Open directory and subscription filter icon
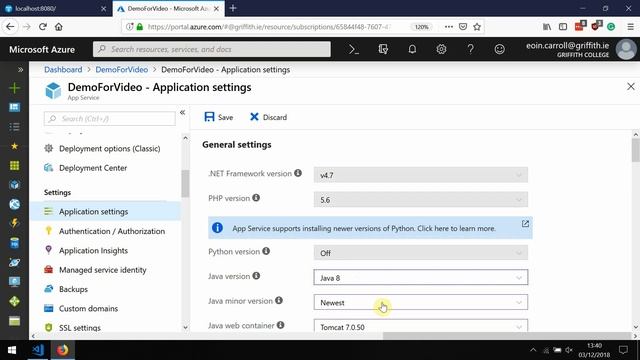 click(x=383, y=49)
